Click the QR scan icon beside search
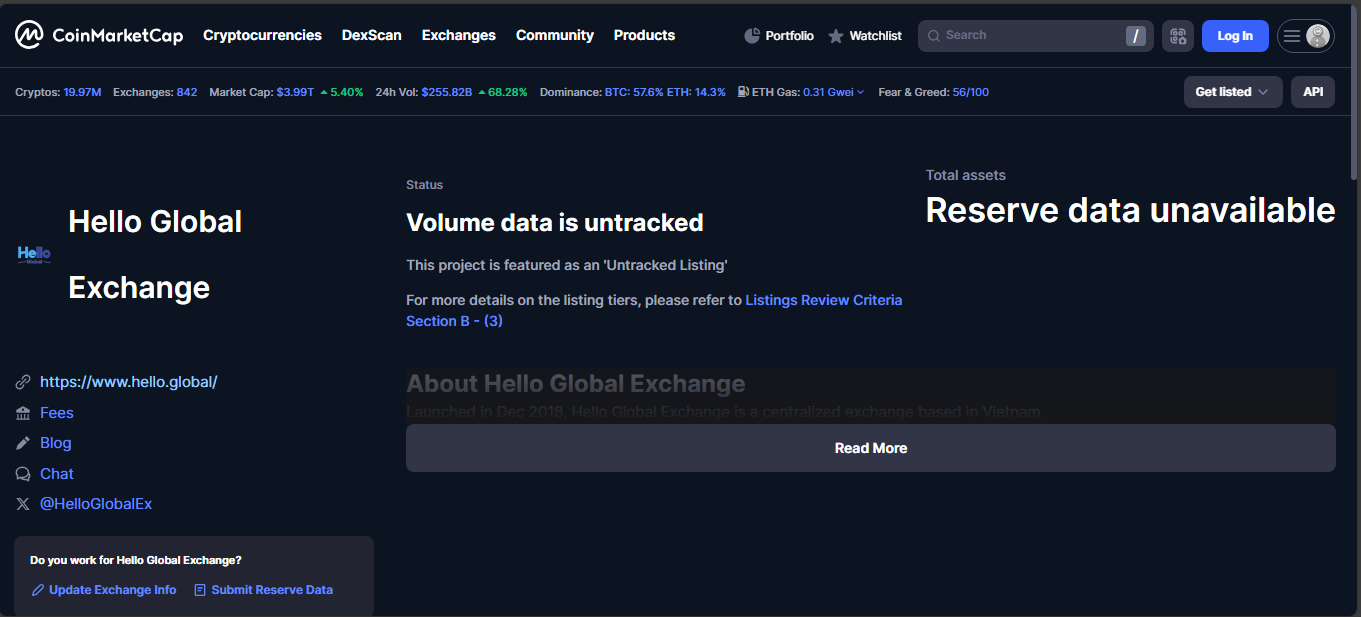Screen dimensions: 1361x617 pyautogui.click(x=1178, y=36)
